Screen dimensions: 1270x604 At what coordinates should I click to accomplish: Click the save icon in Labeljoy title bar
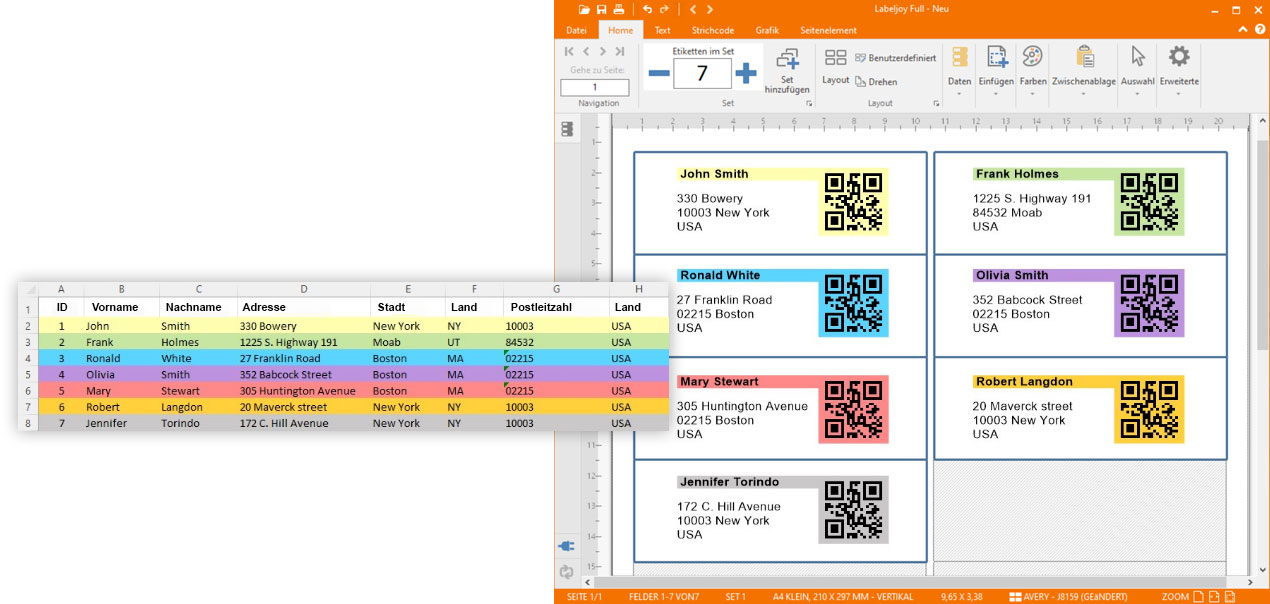[x=601, y=9]
